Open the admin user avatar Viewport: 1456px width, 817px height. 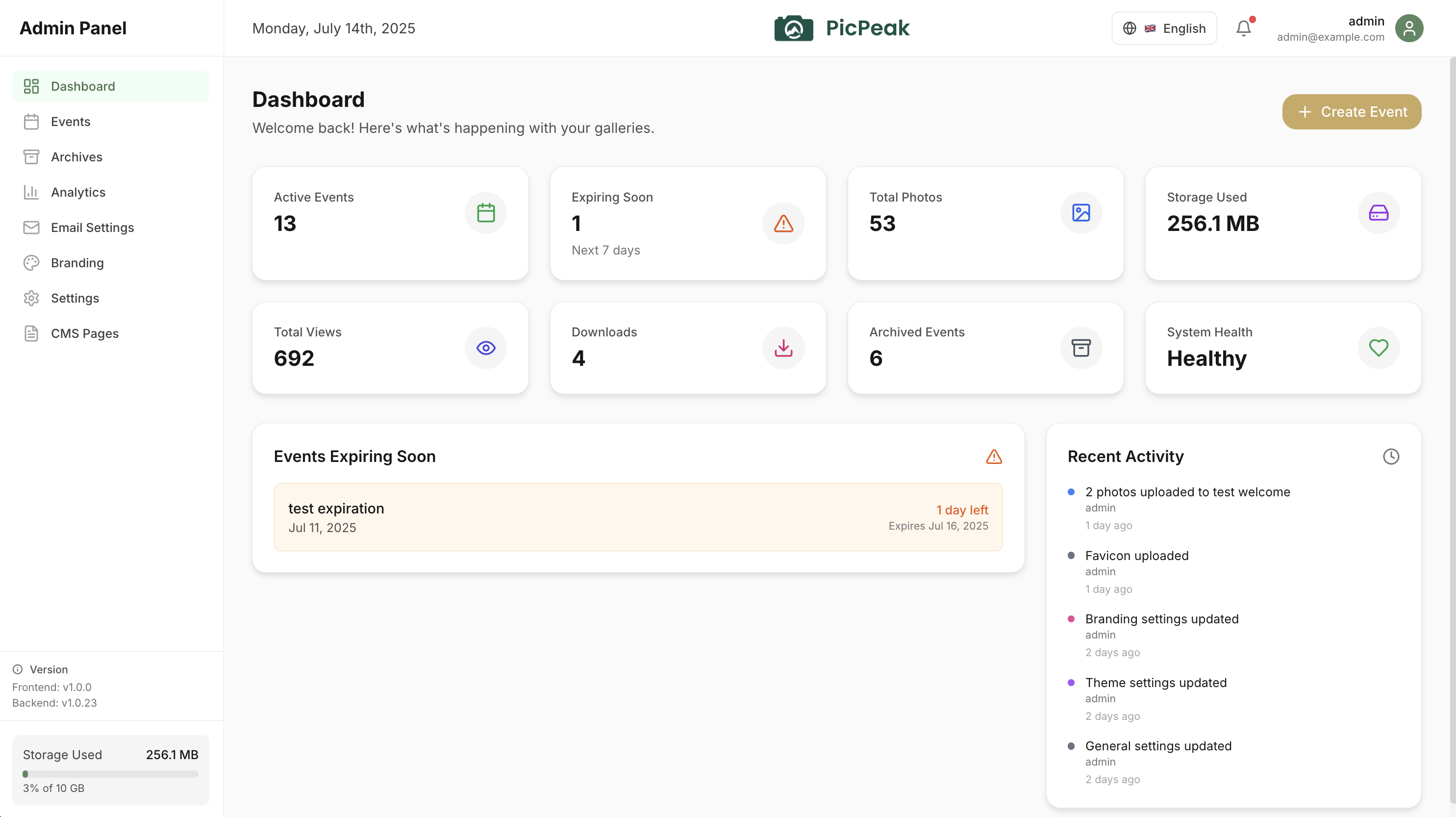click(x=1409, y=28)
